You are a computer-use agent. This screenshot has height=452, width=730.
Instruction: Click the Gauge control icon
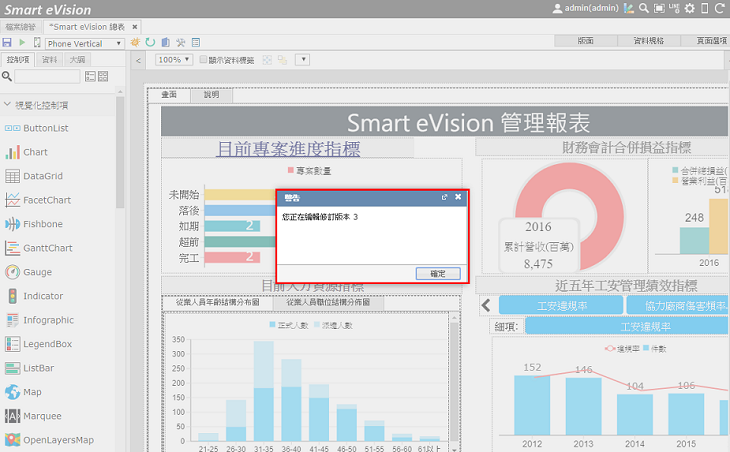click(13, 272)
